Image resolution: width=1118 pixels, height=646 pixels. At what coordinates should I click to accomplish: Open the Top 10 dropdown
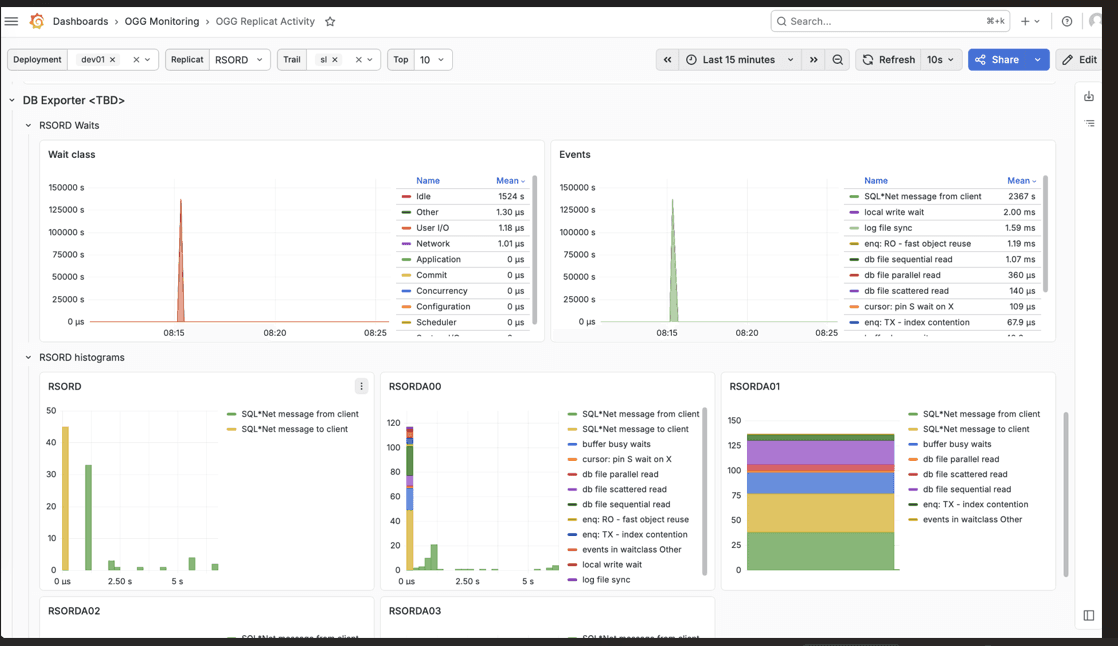[x=432, y=60]
